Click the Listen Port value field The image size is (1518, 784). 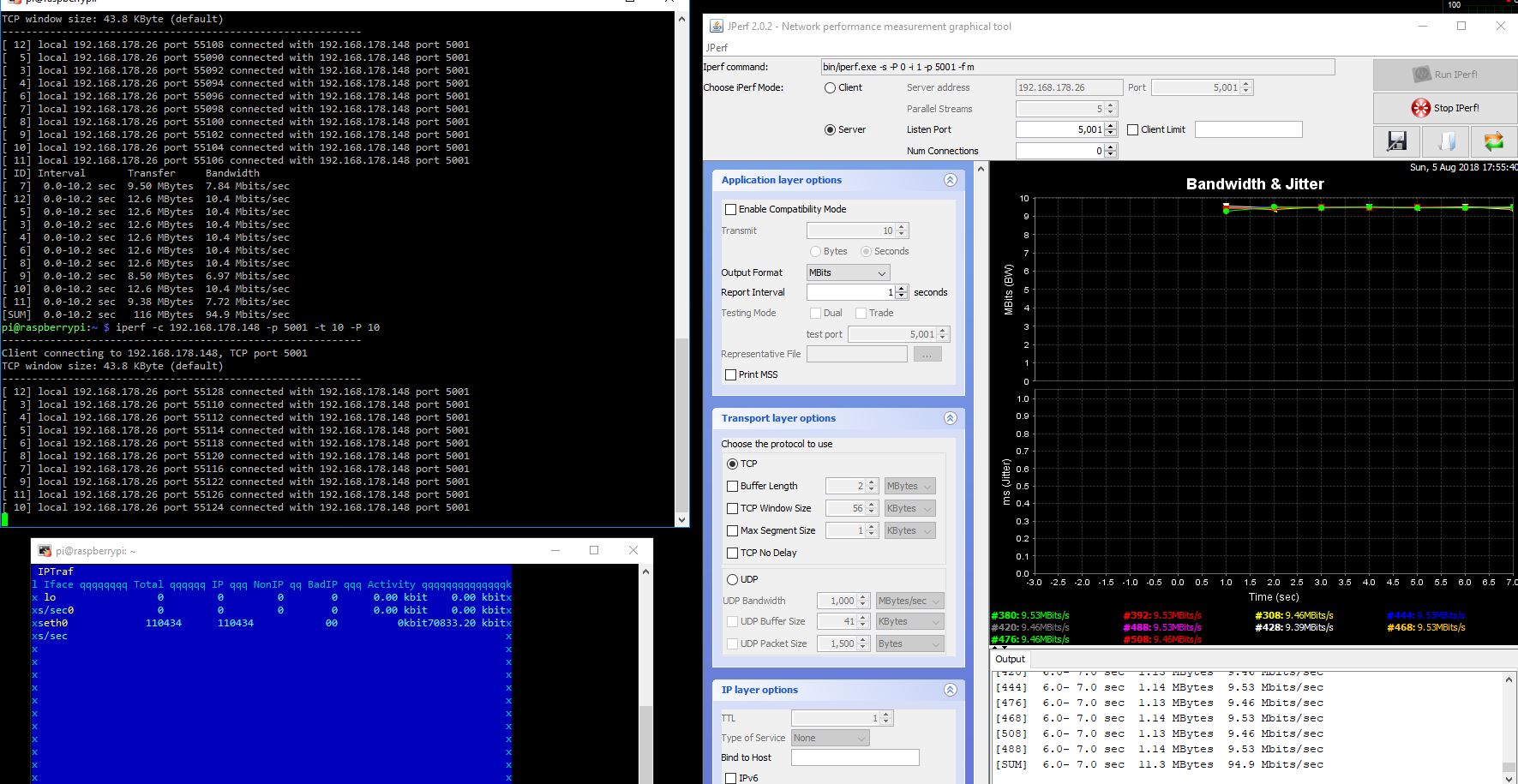[x=1060, y=129]
